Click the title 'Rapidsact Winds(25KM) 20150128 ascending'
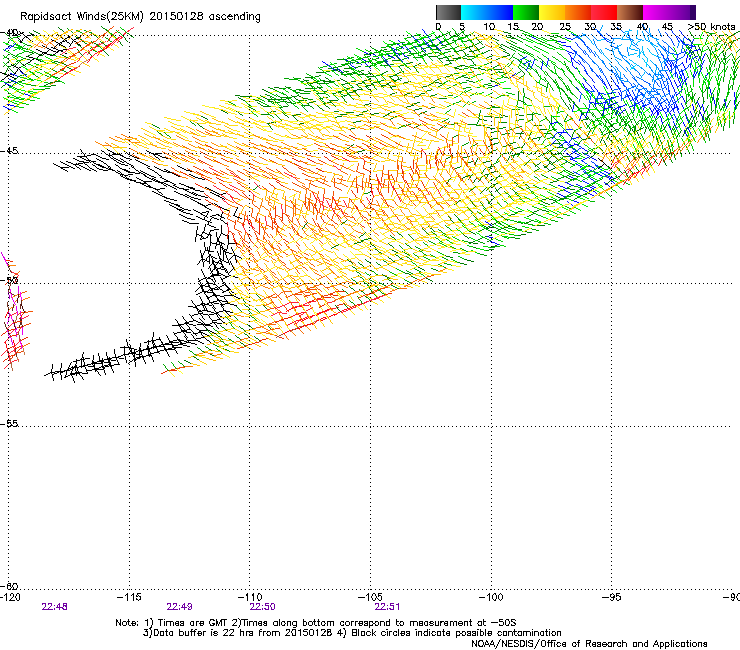Screen dimensions: 740x650 coord(140,17)
